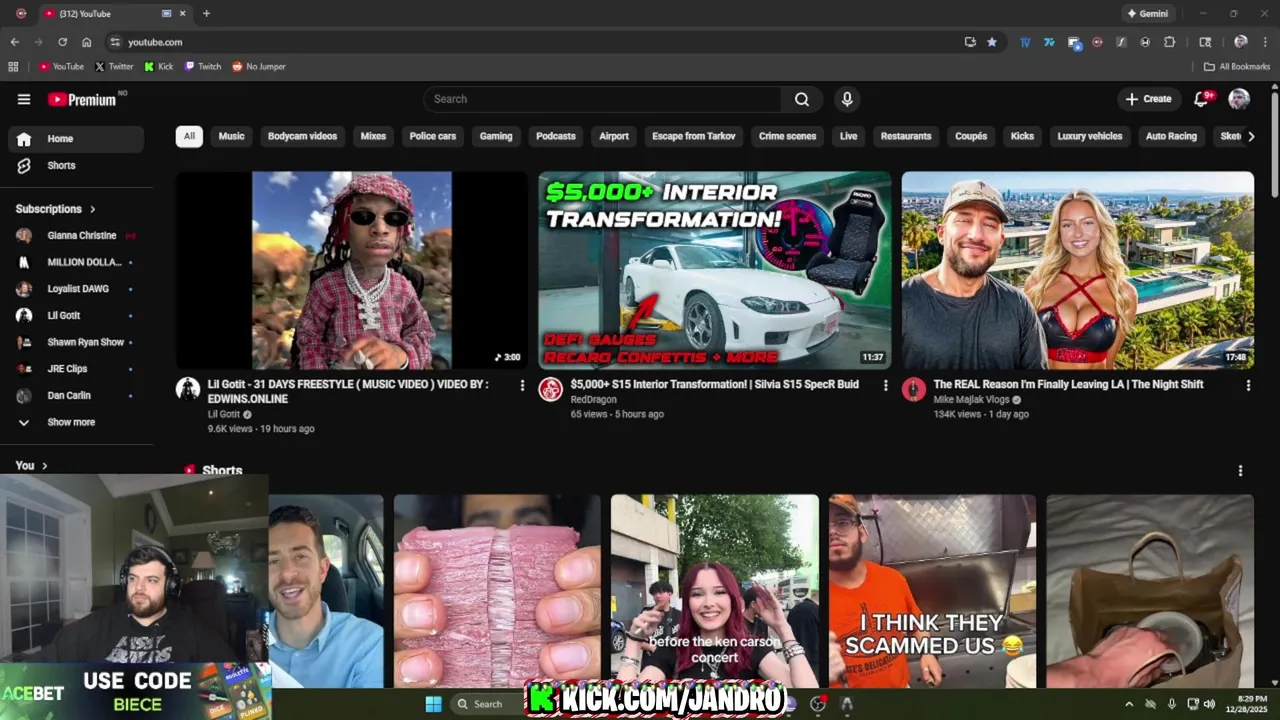Open the Chrome extensions puzzle icon
The height and width of the screenshot is (720, 1280).
(1169, 42)
